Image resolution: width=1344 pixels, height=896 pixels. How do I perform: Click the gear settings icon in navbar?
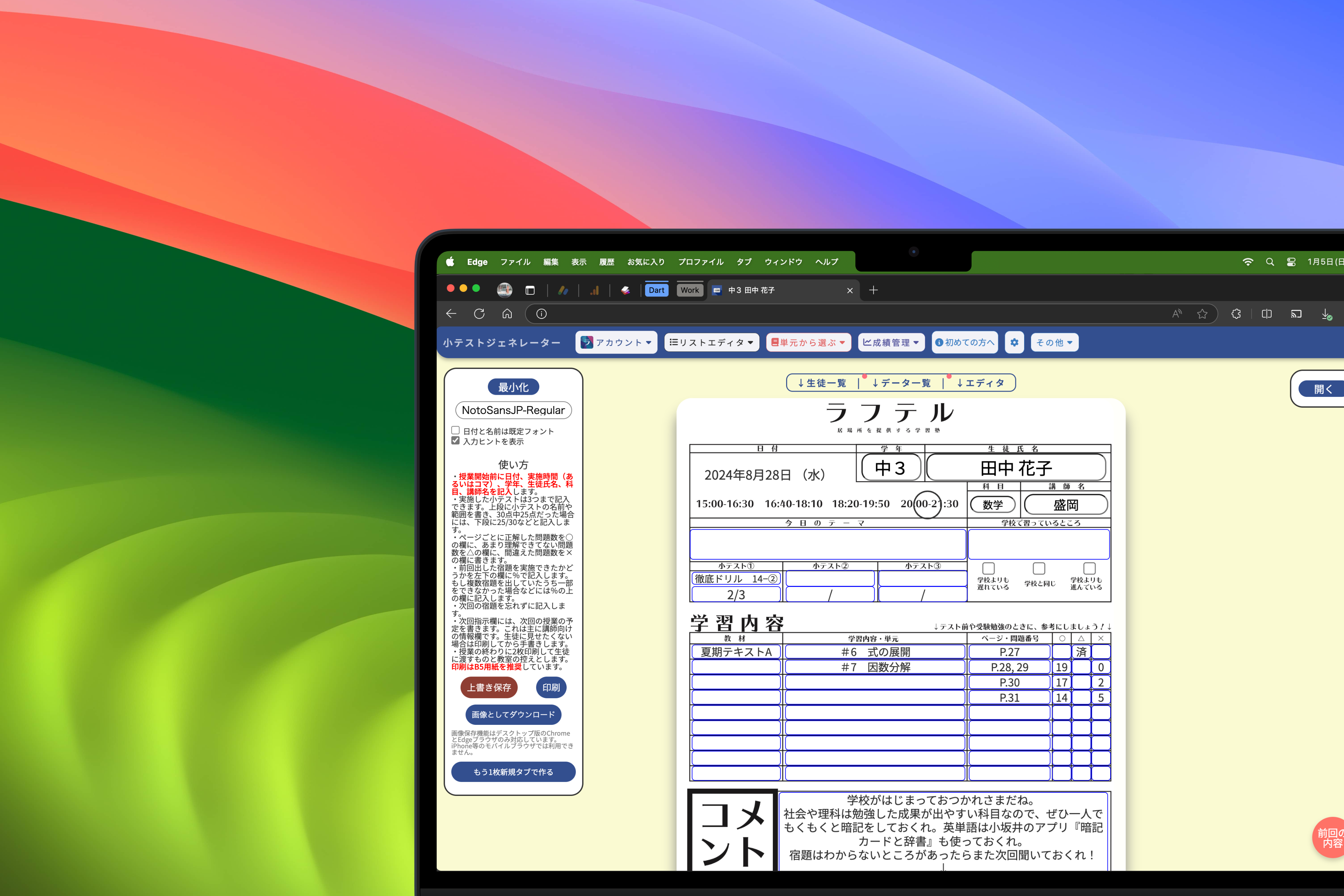(1014, 342)
